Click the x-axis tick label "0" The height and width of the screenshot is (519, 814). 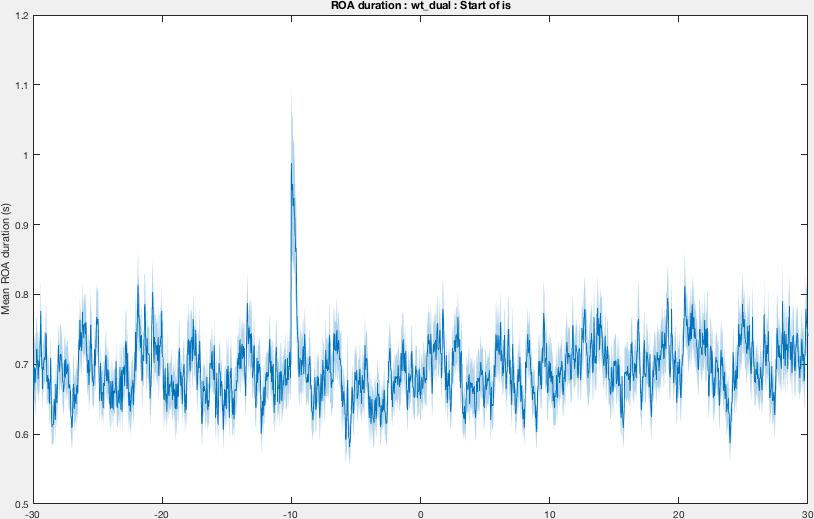(x=420, y=514)
